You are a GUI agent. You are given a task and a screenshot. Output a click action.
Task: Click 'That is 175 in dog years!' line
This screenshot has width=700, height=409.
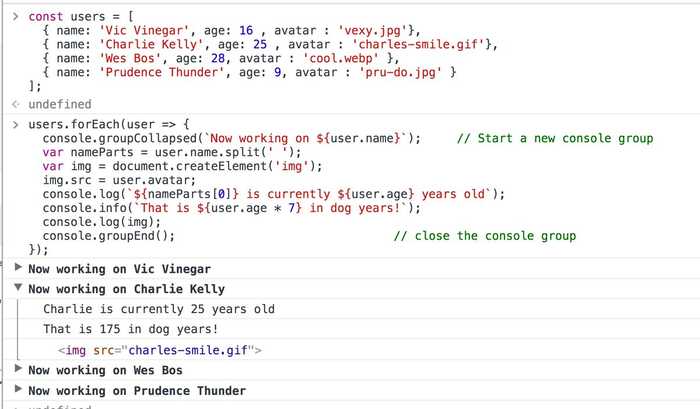point(130,330)
